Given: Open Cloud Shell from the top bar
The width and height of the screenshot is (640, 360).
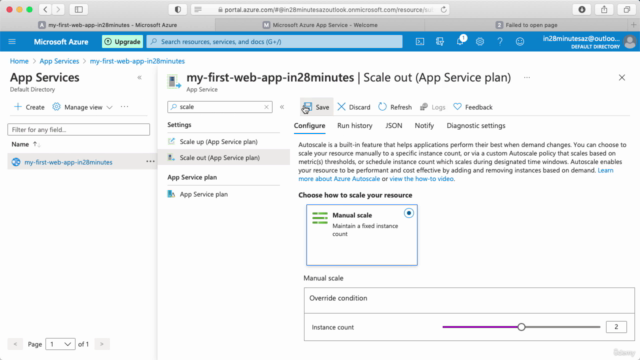Looking at the screenshot, I should pos(420,42).
